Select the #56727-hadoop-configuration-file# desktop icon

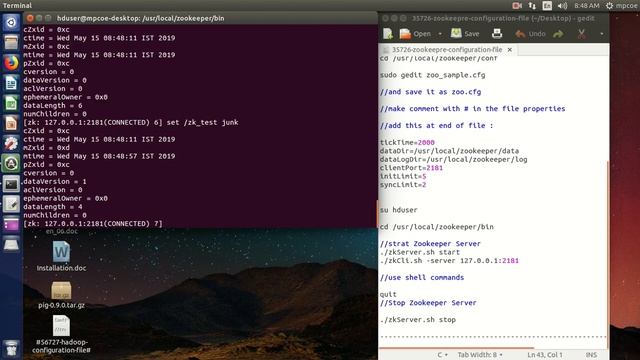click(61, 334)
